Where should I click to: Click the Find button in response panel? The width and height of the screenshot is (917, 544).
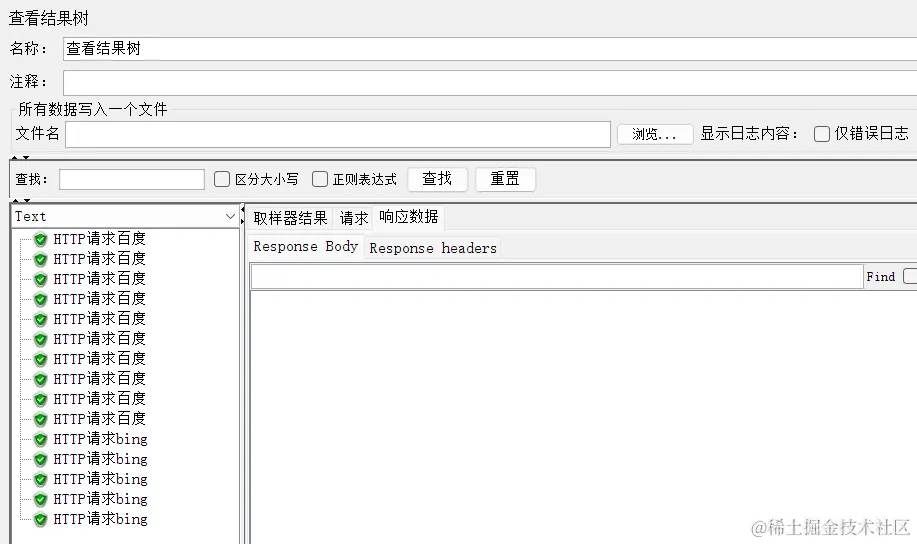[x=881, y=277]
